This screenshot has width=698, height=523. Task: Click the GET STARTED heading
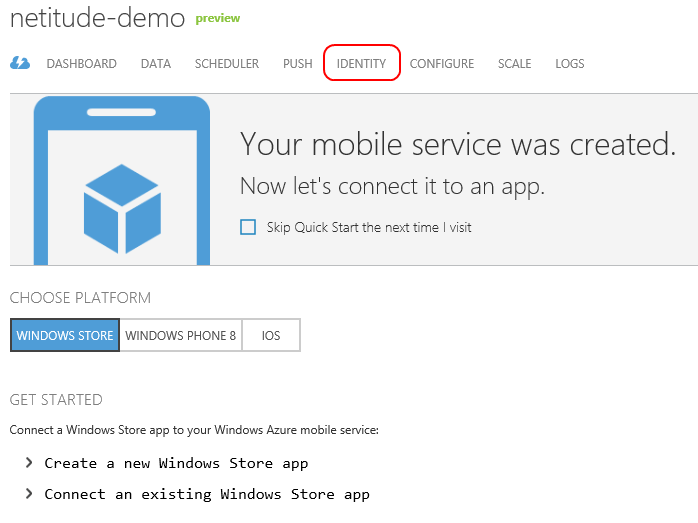(x=56, y=400)
